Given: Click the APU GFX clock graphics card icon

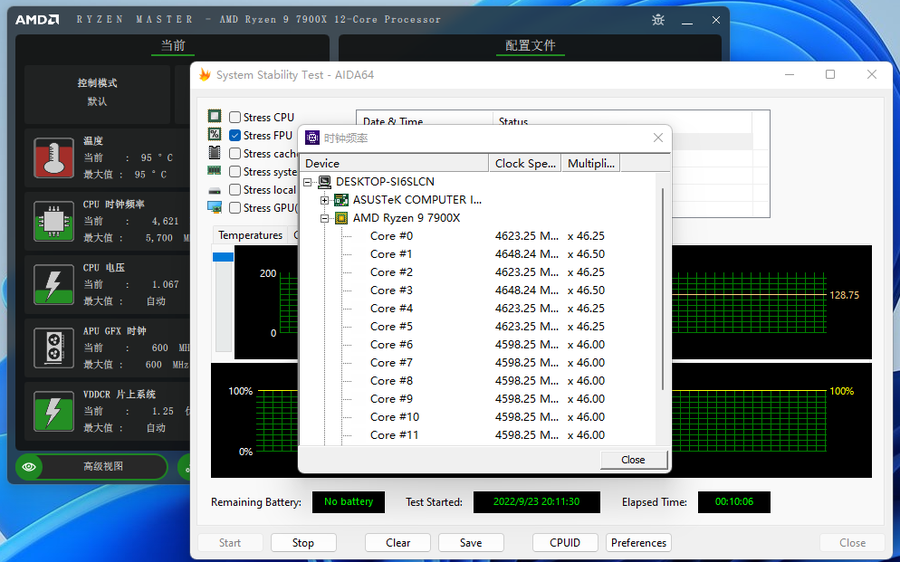Looking at the screenshot, I should pos(55,347).
